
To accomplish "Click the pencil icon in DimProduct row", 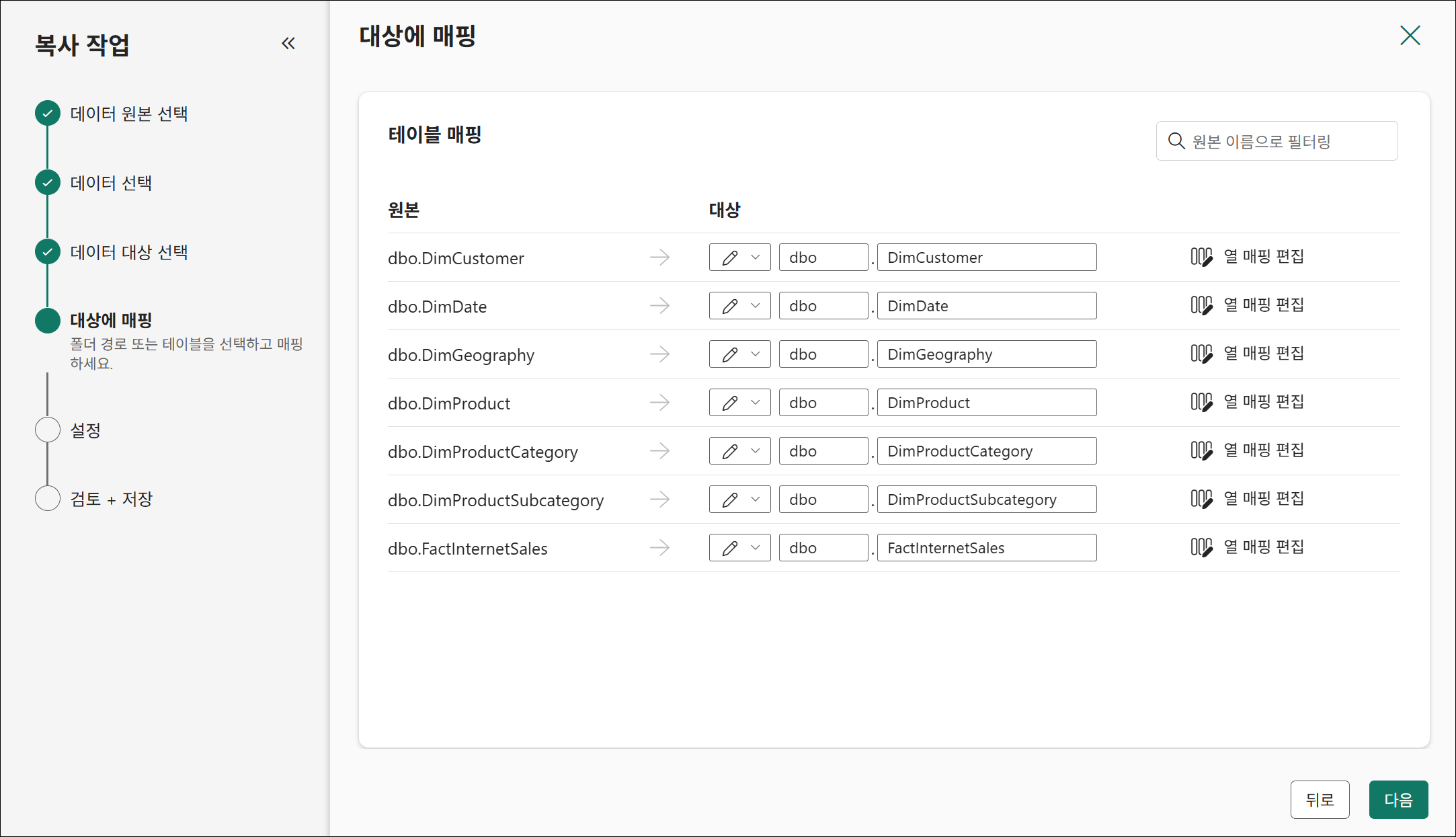I will click(729, 403).
